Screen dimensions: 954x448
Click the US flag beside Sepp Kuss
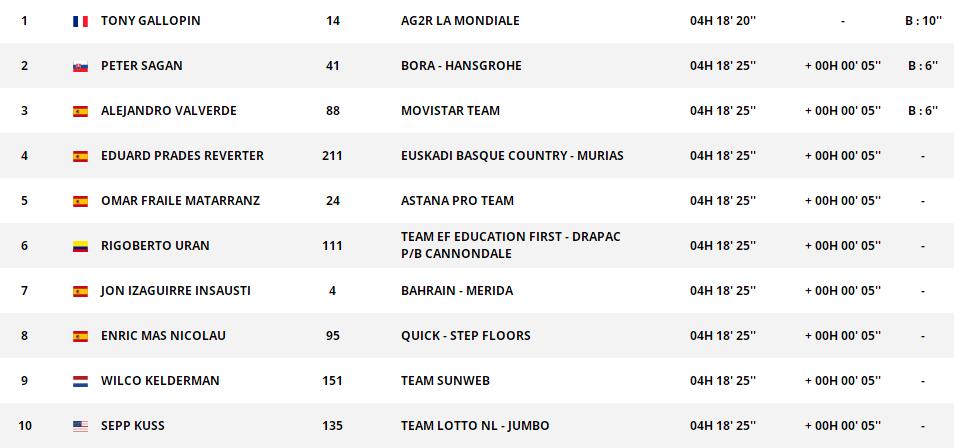pyautogui.click(x=80, y=426)
